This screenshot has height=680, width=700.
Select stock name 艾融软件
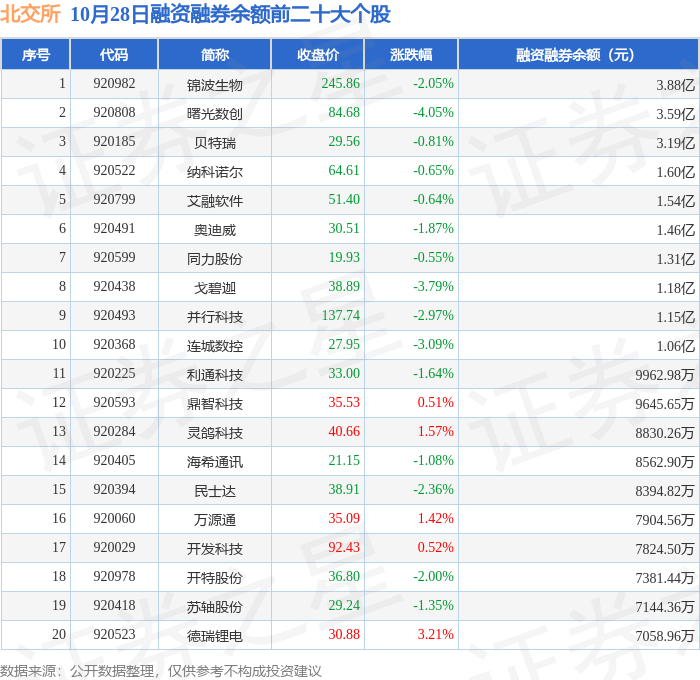215,201
